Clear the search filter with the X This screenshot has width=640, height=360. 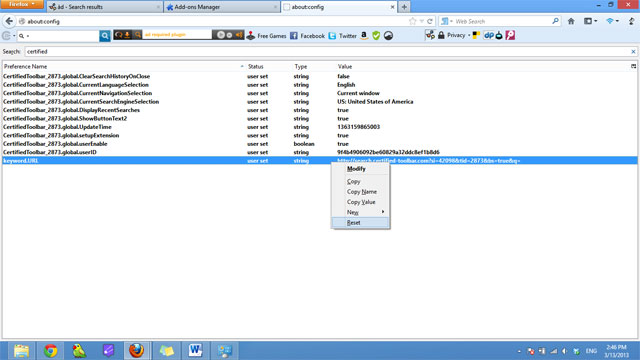[x=633, y=52]
